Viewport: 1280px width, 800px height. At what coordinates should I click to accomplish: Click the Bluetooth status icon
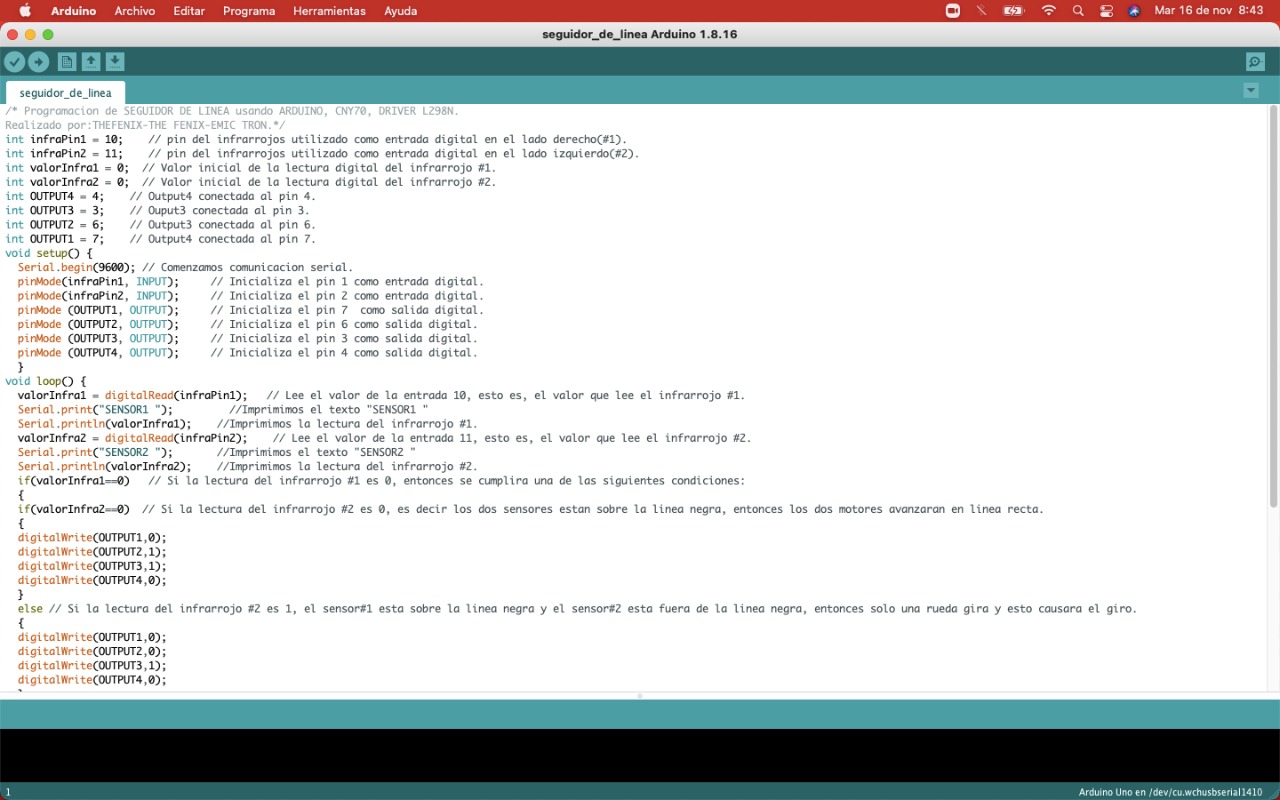(982, 11)
